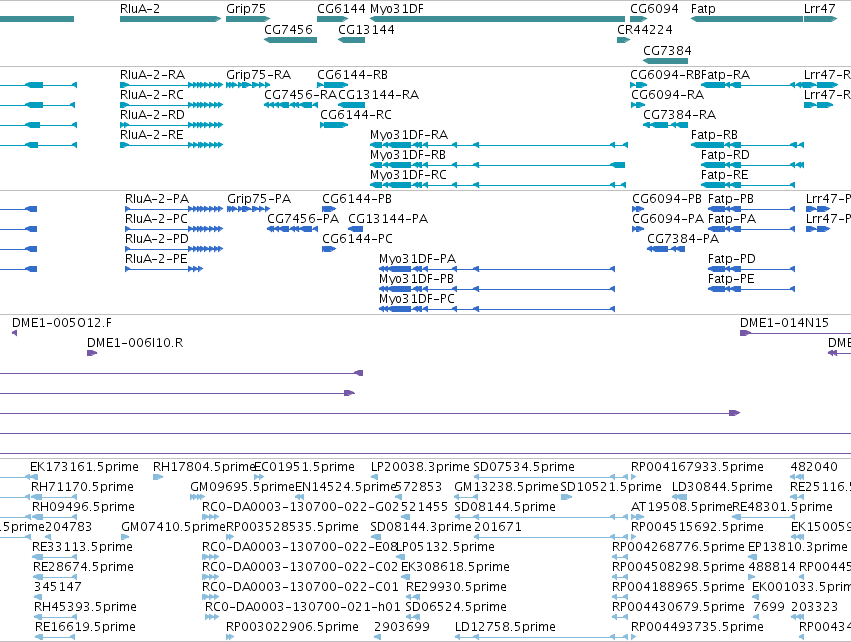Image resolution: width=851 pixels, height=642 pixels.
Task: Click the DME1-005O12.F BAC end label
Action: point(62,323)
